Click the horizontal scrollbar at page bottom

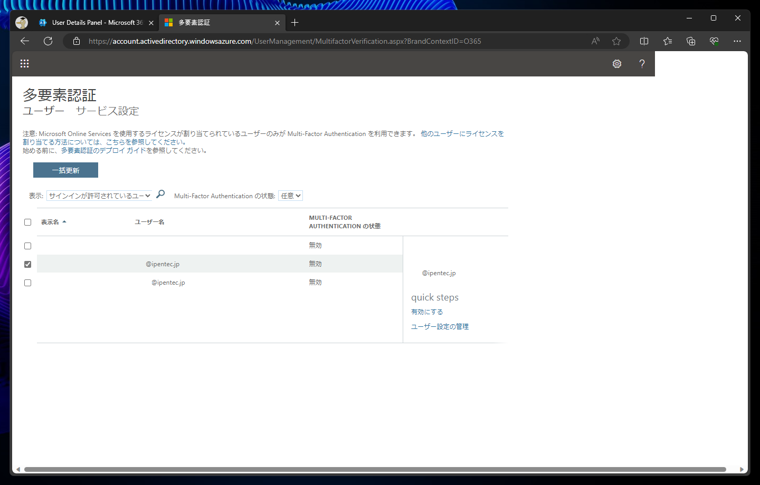point(375,469)
